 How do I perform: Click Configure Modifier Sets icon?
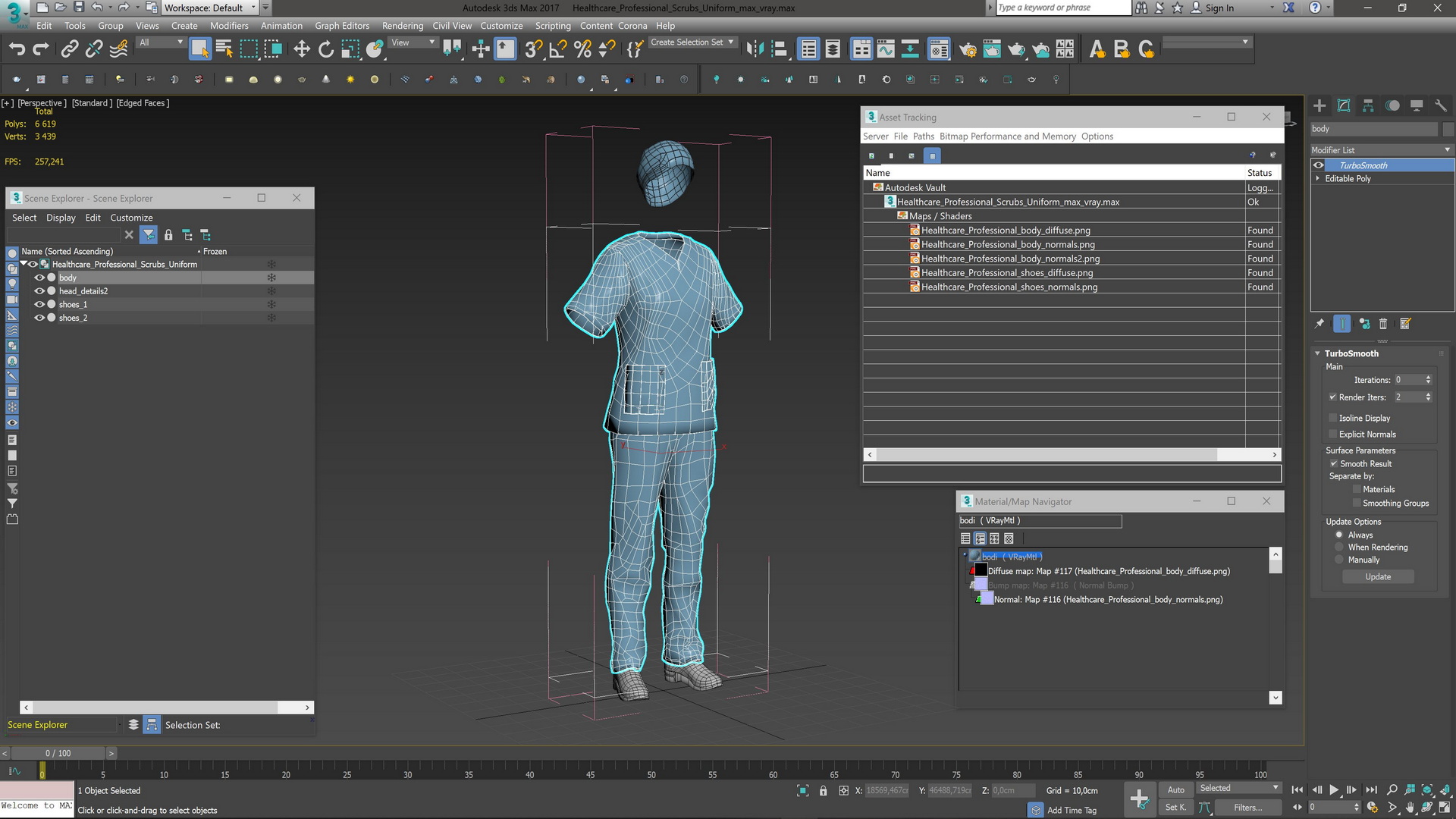coord(1405,324)
